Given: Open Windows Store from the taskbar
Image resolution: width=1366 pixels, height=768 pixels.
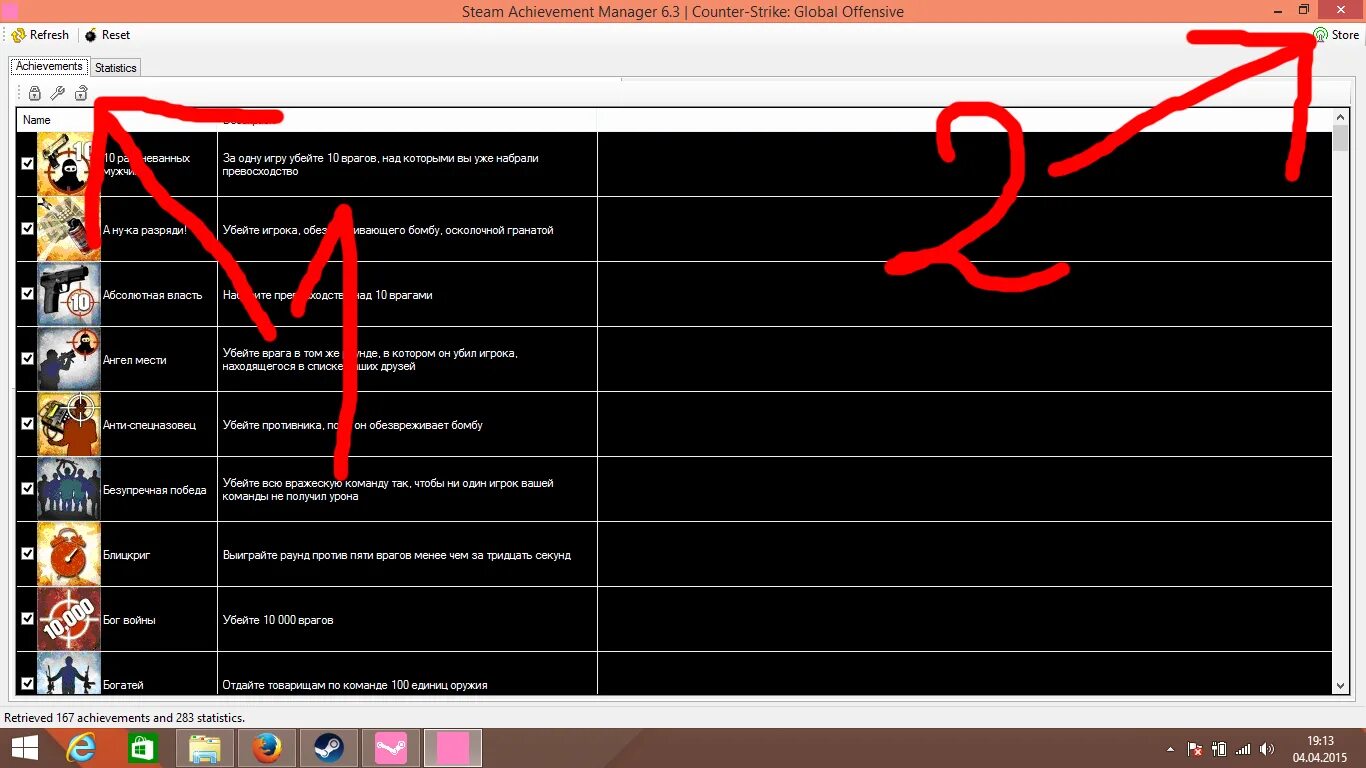Looking at the screenshot, I should click(x=142, y=748).
